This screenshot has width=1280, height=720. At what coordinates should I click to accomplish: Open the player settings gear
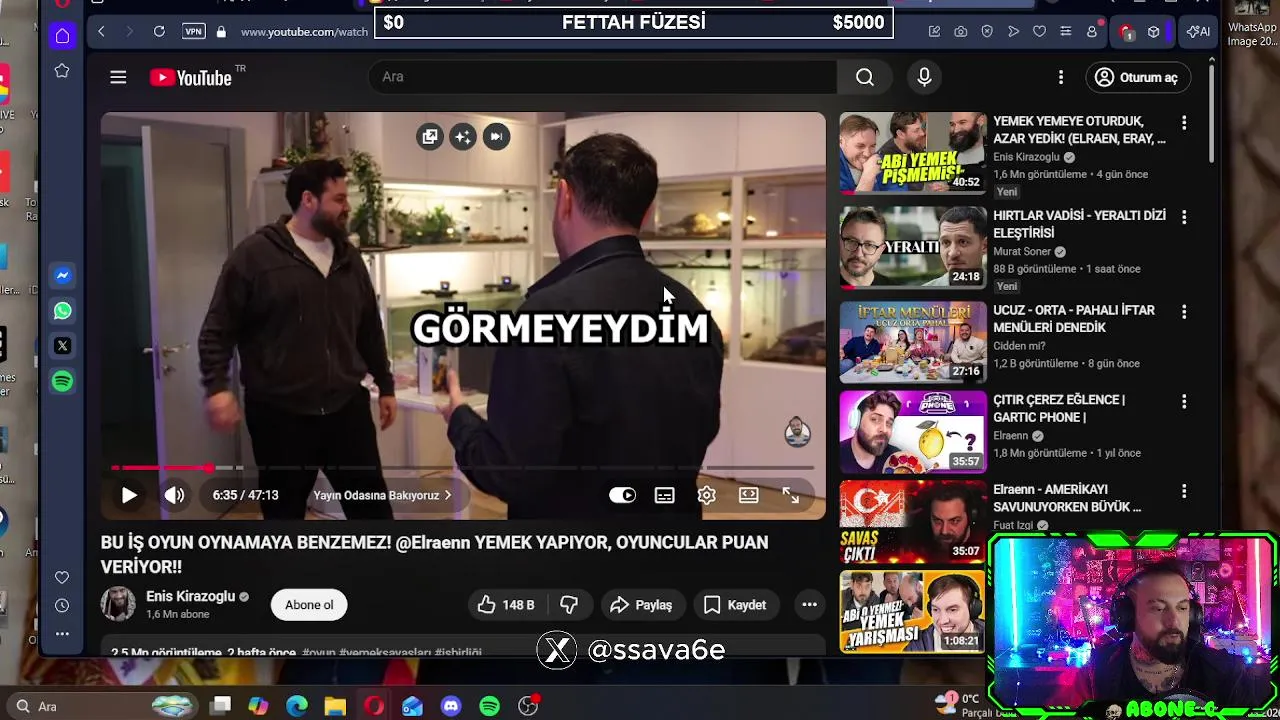(x=706, y=495)
